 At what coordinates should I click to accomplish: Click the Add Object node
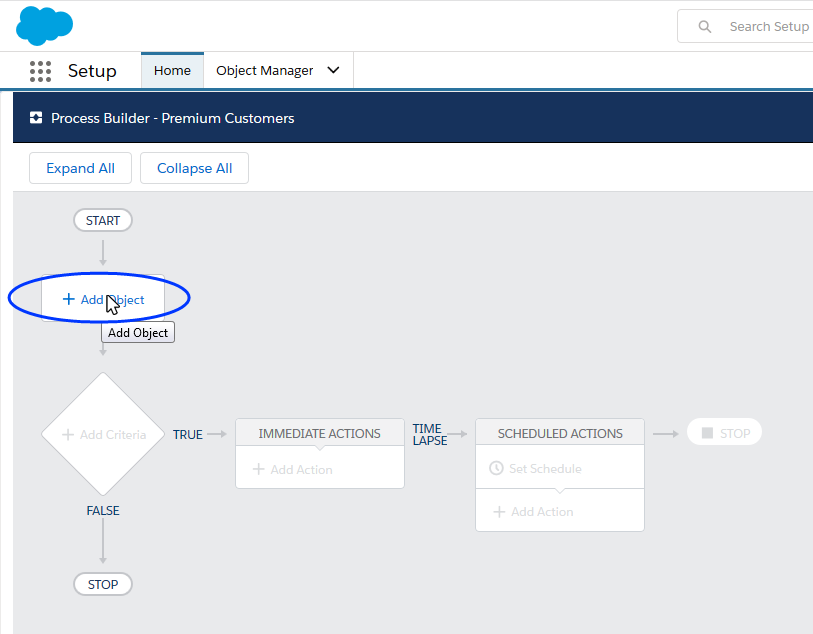coord(103,299)
